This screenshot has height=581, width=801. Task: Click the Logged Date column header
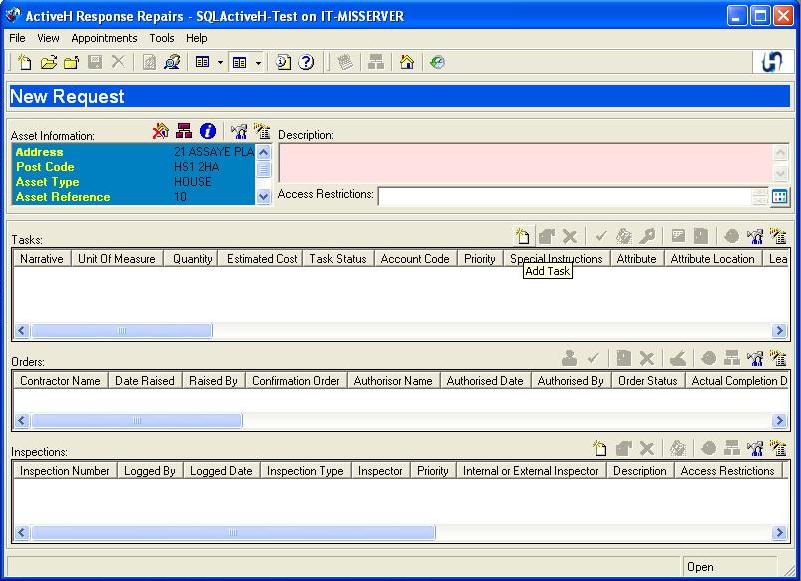pos(221,471)
